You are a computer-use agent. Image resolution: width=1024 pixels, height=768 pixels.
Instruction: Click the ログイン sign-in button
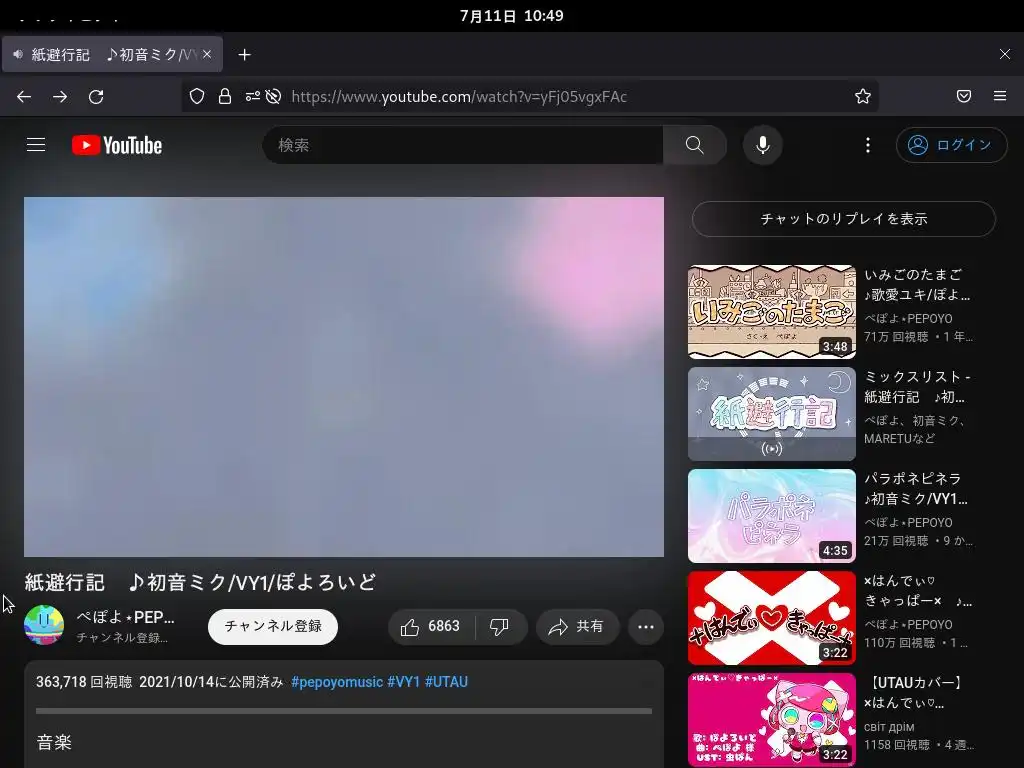[x=952, y=145]
